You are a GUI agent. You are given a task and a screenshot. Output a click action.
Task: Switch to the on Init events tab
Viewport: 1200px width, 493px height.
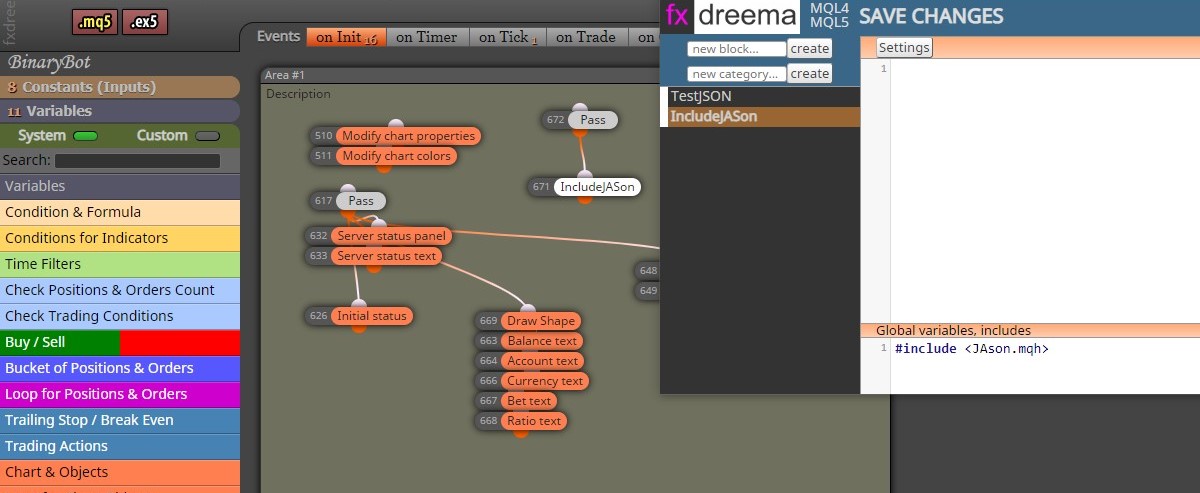coord(346,37)
